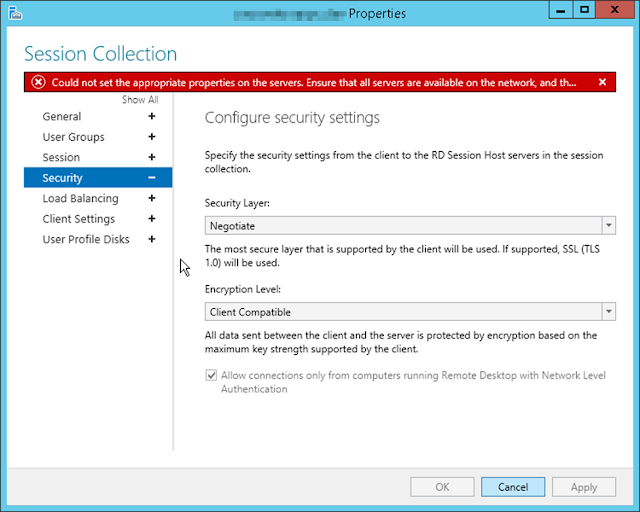640x512 pixels.
Task: Click the Security Layer label
Action: point(237,203)
